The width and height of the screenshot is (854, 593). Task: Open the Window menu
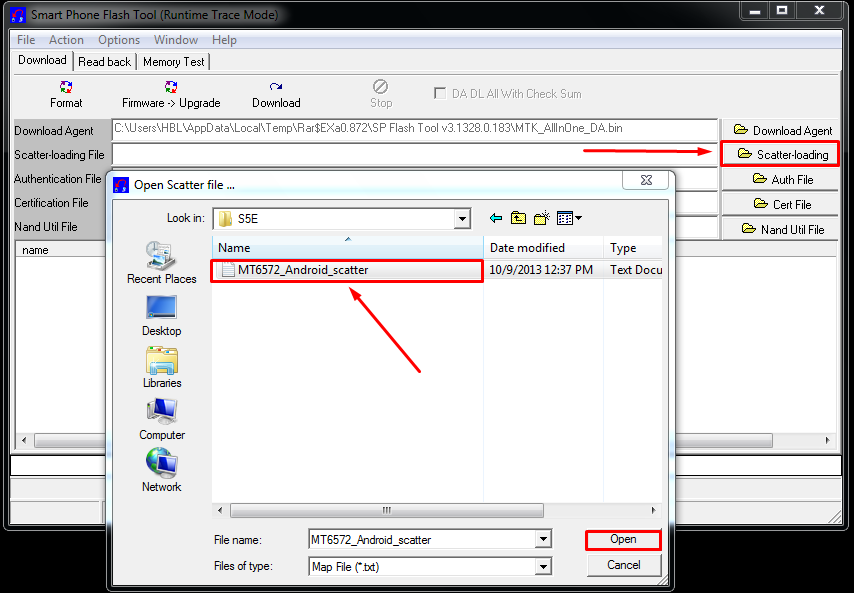tap(176, 40)
